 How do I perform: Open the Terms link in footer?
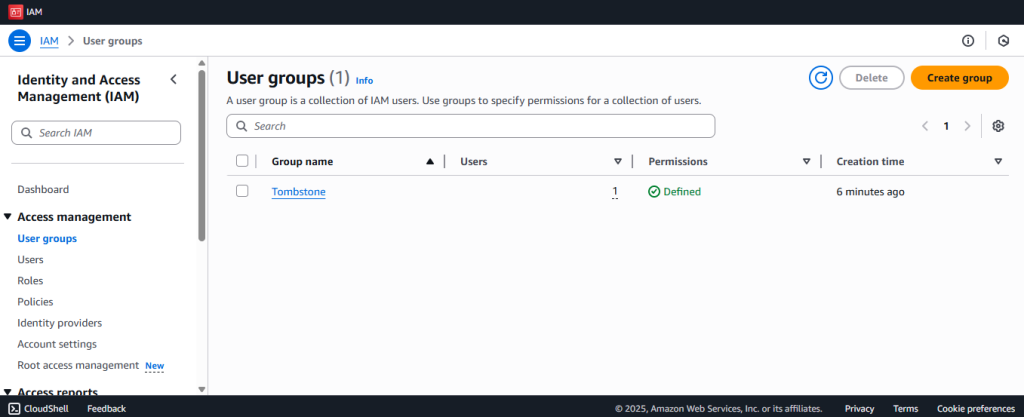pos(905,409)
